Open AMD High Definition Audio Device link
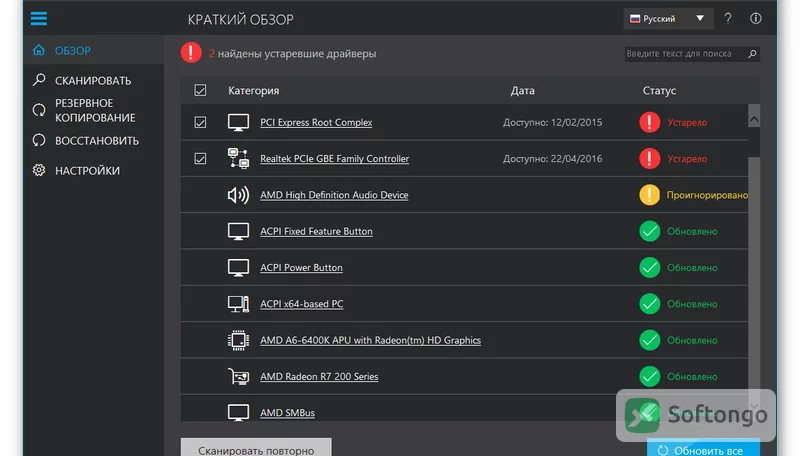800x456 pixels. tap(334, 195)
